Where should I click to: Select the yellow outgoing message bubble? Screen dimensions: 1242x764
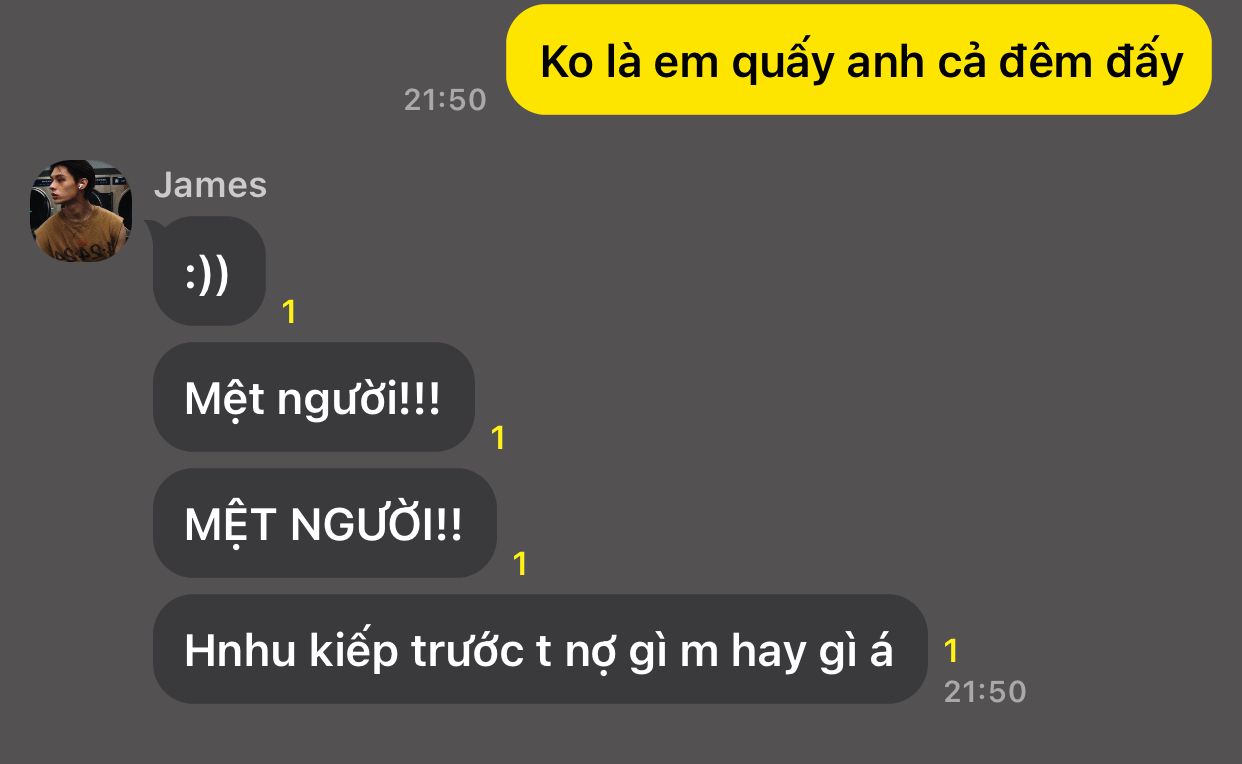pos(859,59)
